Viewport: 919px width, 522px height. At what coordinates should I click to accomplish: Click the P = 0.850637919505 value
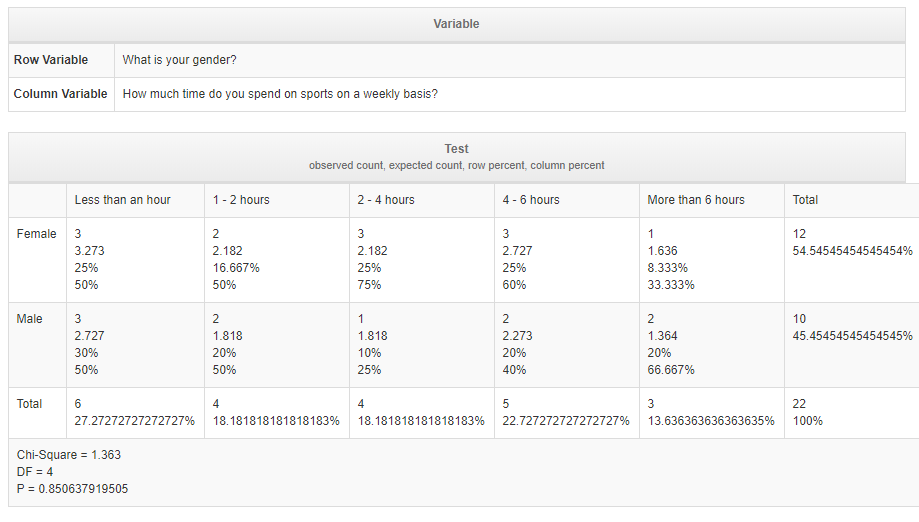point(72,489)
